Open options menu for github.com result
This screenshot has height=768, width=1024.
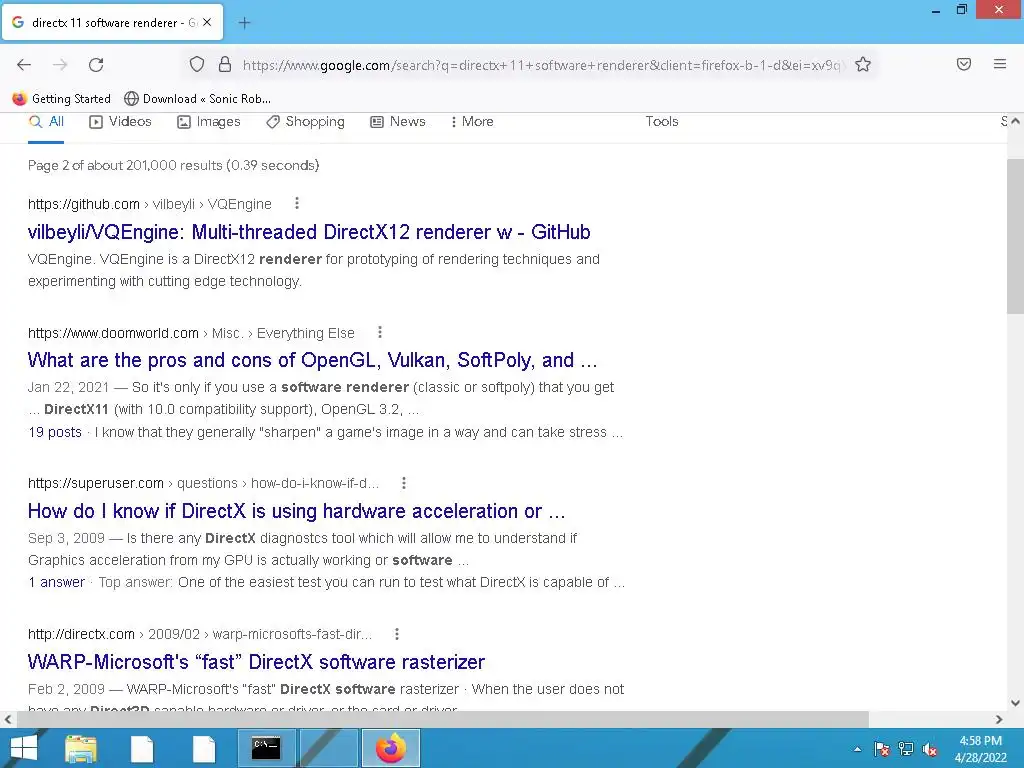coord(297,204)
